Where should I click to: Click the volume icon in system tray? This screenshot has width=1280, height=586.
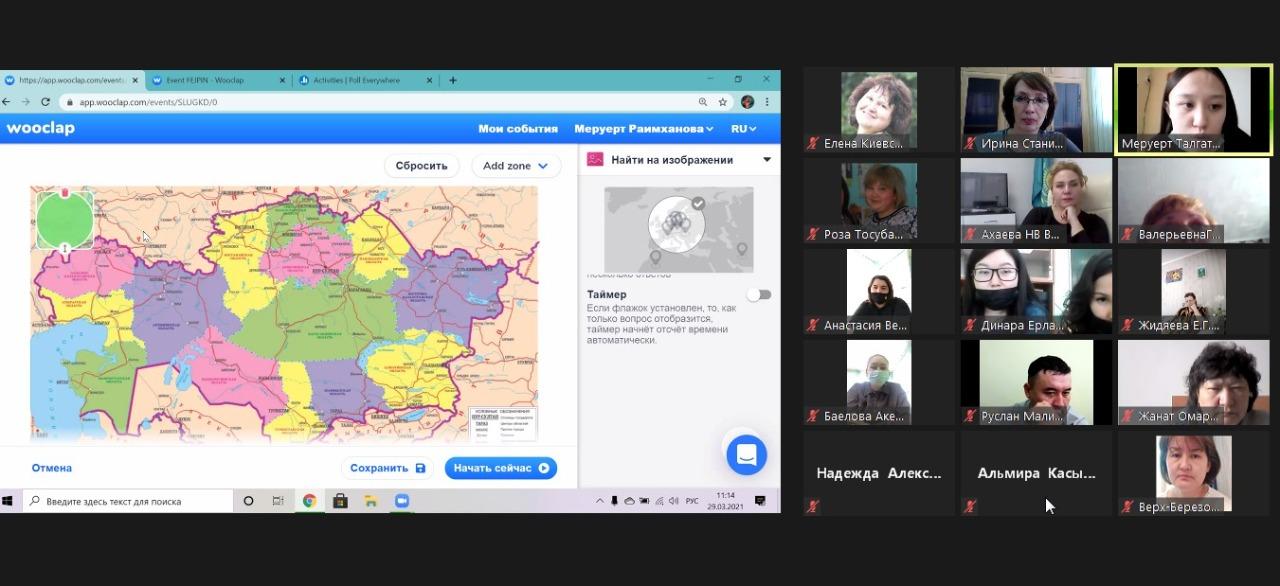coord(673,500)
